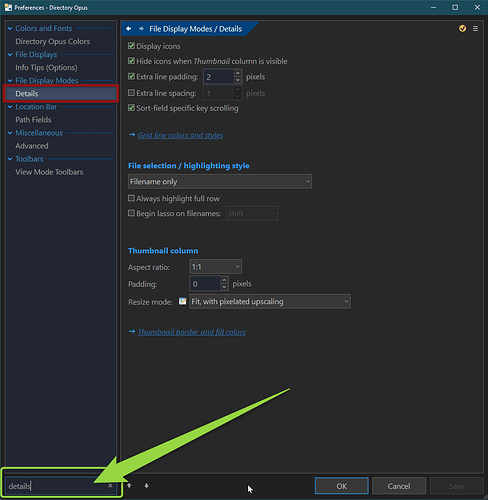Clear the search filter with the X icon

110,486
